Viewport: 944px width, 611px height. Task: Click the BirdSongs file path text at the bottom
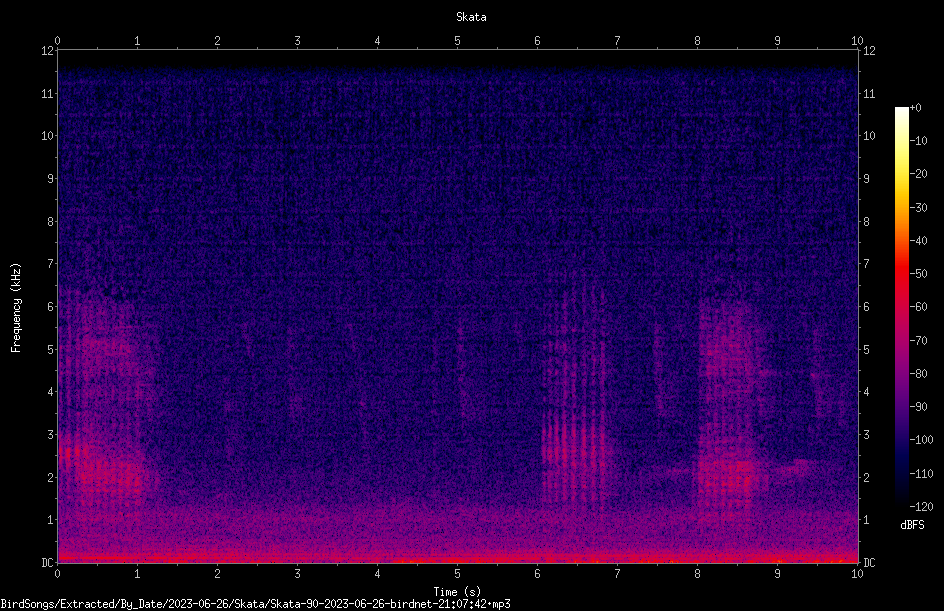coord(255,604)
